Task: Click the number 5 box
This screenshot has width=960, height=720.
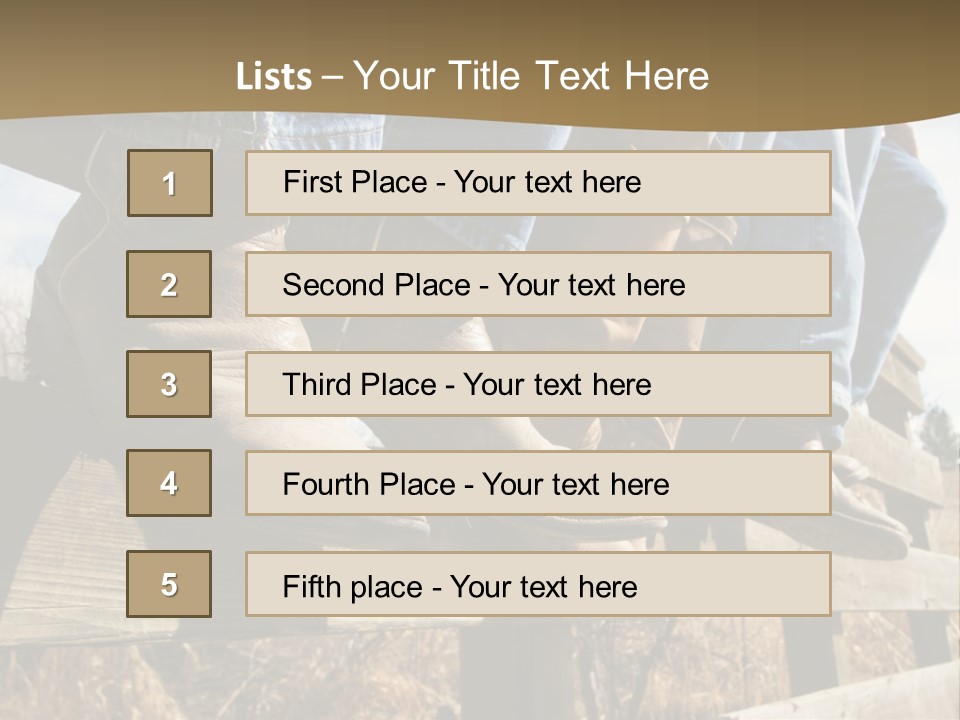Action: click(169, 584)
